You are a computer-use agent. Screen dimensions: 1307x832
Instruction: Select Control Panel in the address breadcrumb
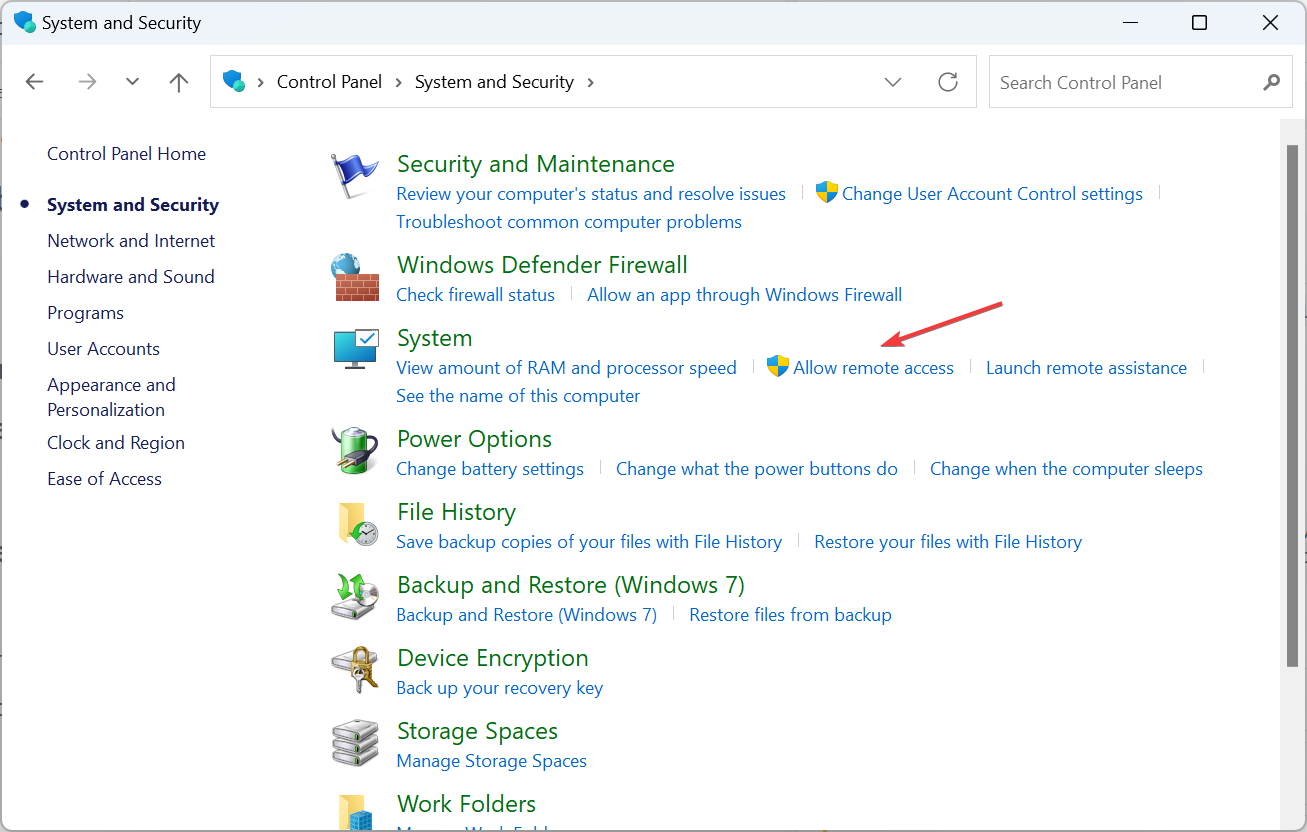click(x=329, y=82)
